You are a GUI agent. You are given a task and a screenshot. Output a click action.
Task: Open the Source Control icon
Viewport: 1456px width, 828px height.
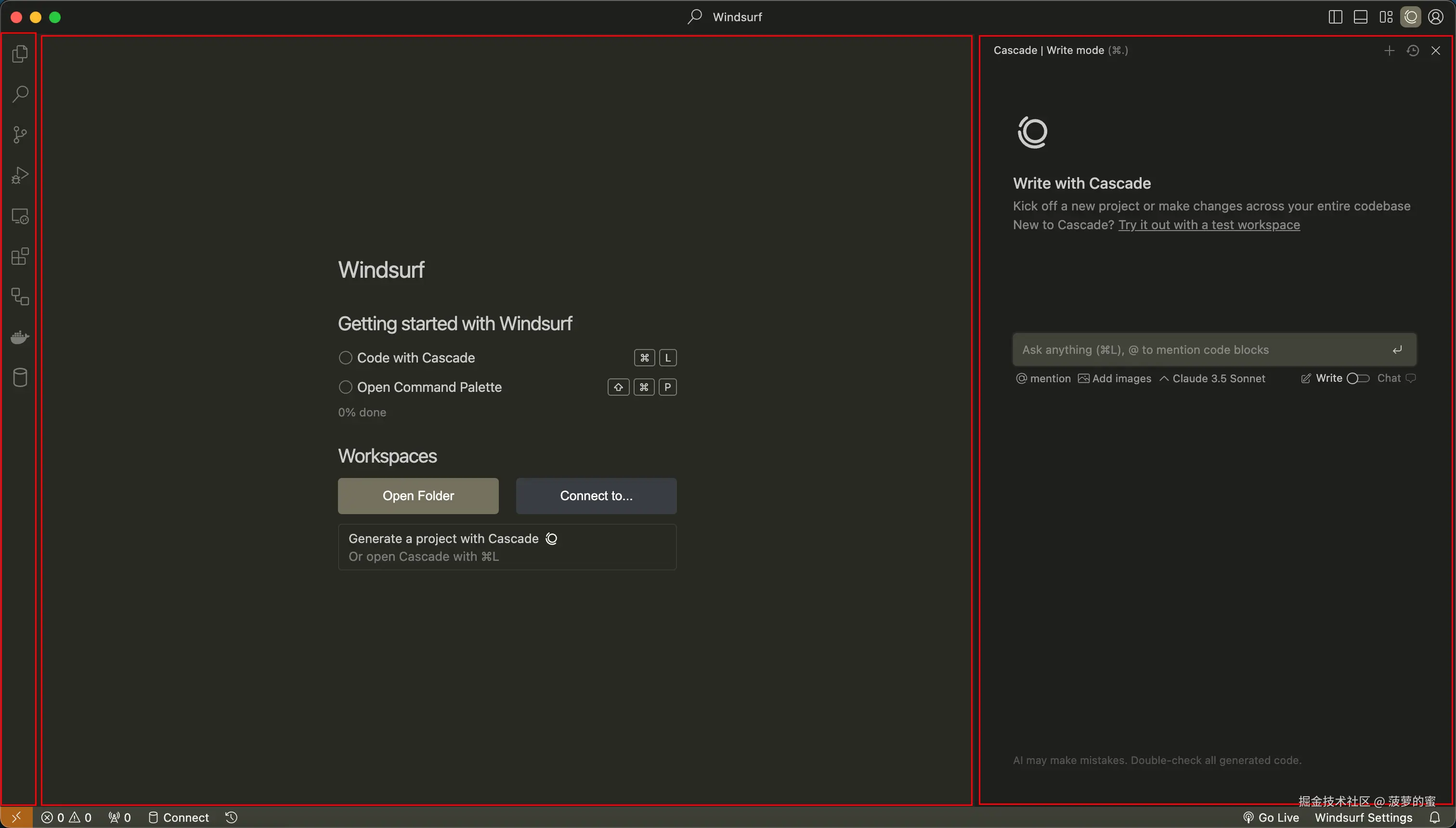click(x=20, y=135)
